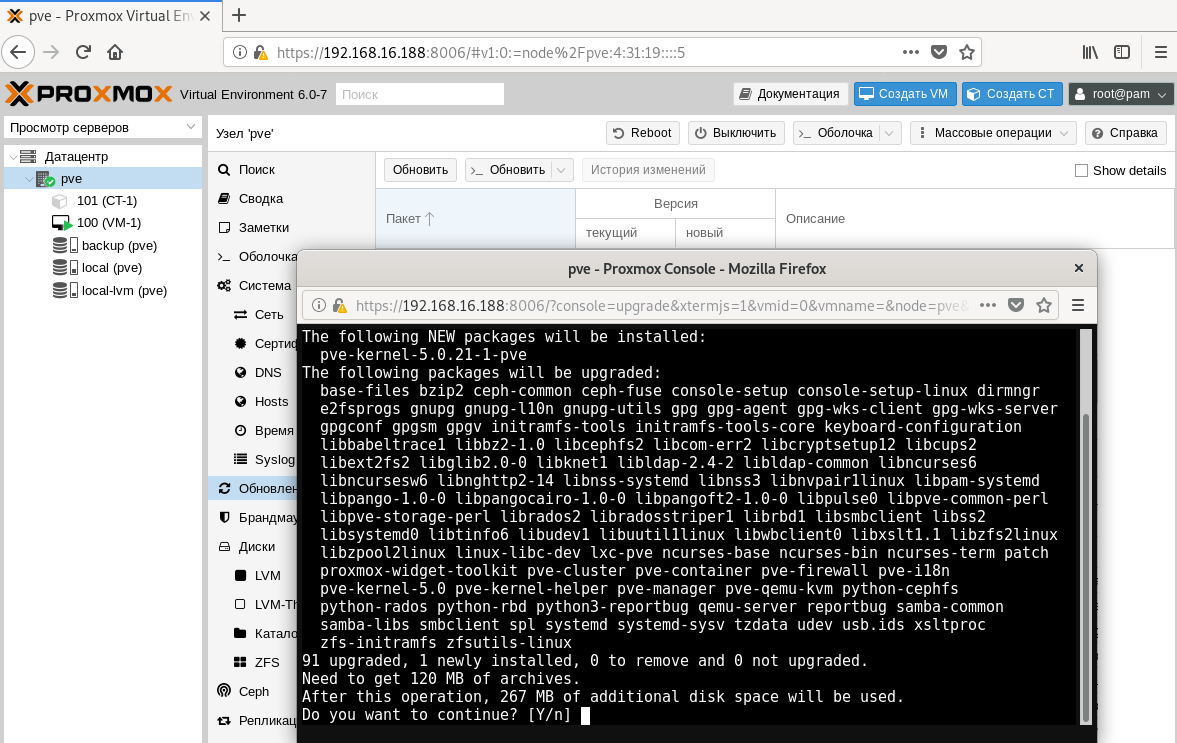
Task: Open the mass operations dropdown
Action: tap(993, 133)
